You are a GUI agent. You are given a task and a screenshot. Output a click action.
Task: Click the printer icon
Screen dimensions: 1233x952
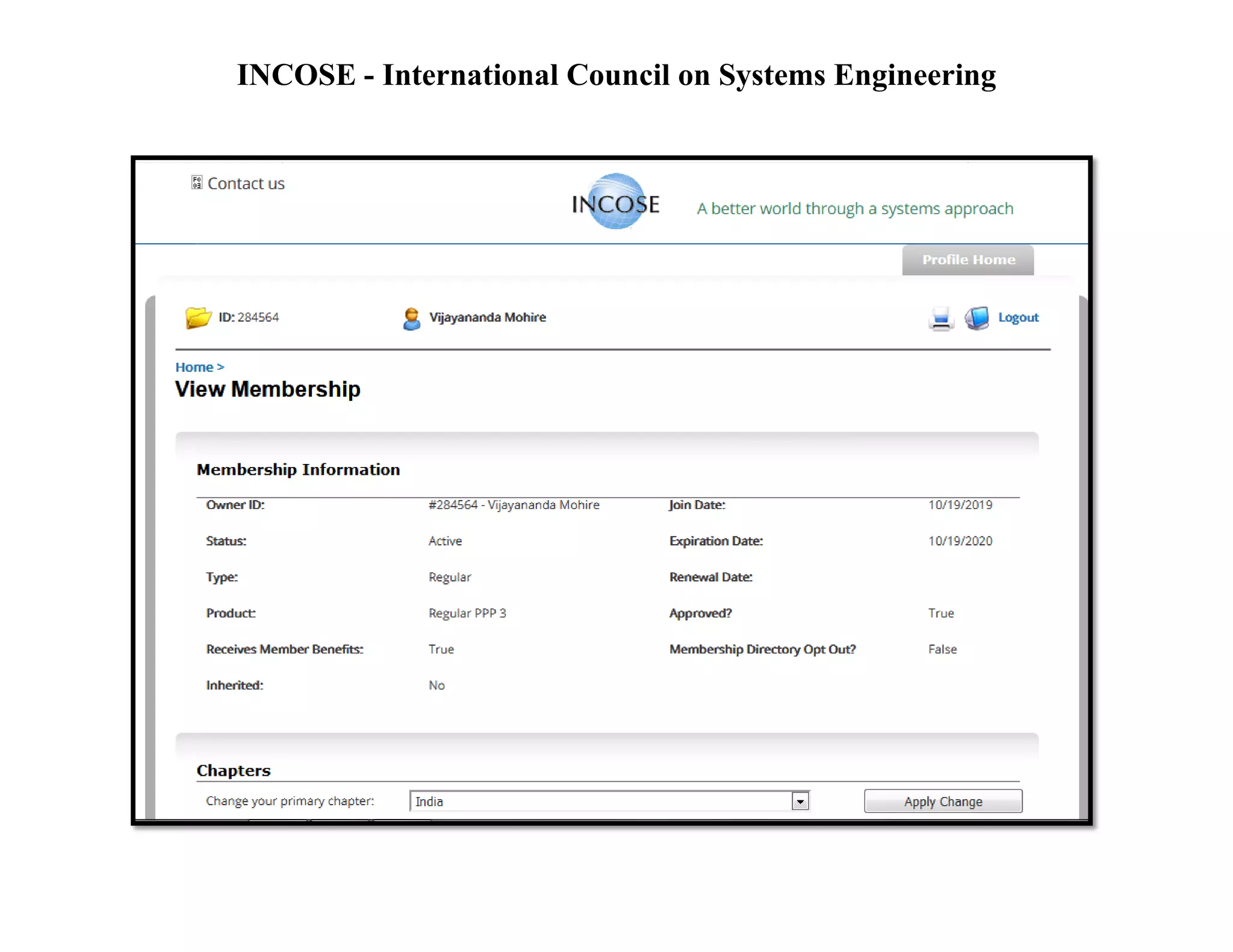pos(941,318)
